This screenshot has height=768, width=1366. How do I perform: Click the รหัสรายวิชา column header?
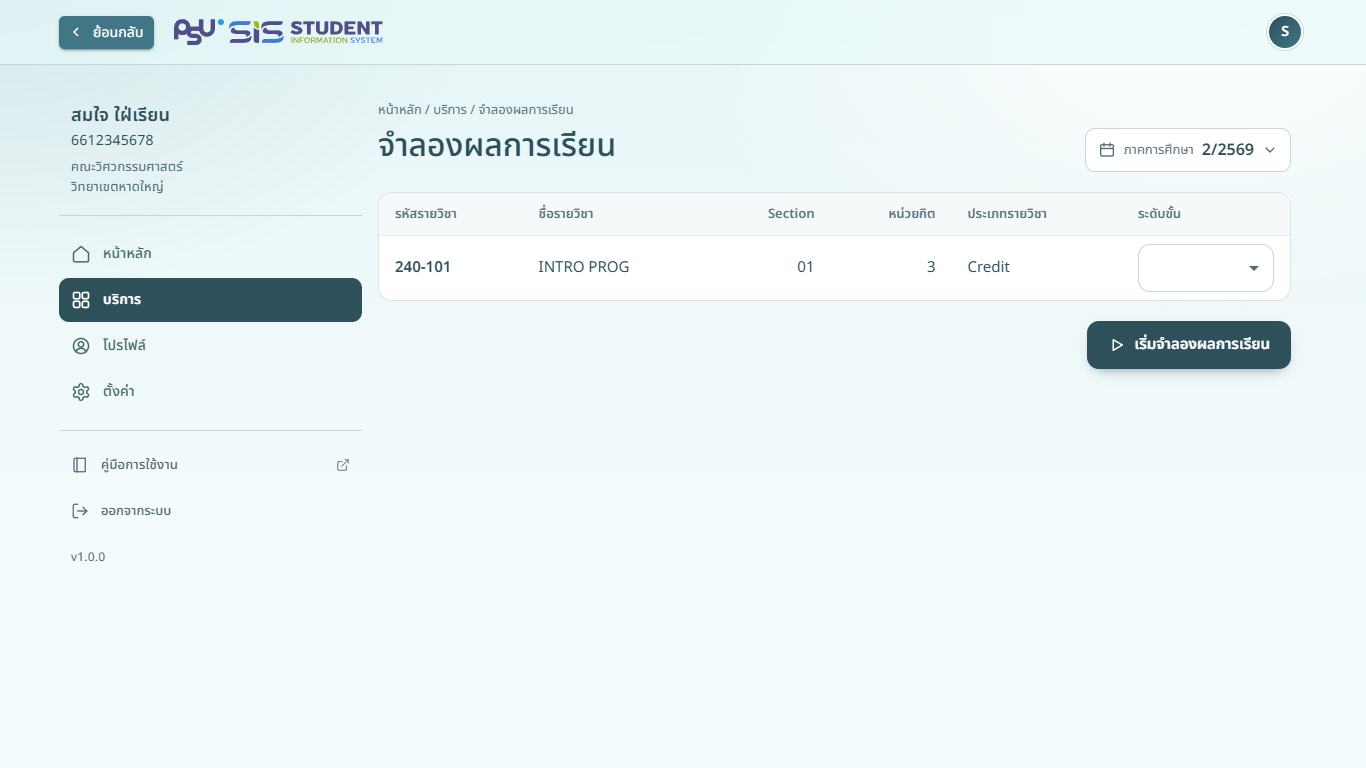(x=426, y=214)
